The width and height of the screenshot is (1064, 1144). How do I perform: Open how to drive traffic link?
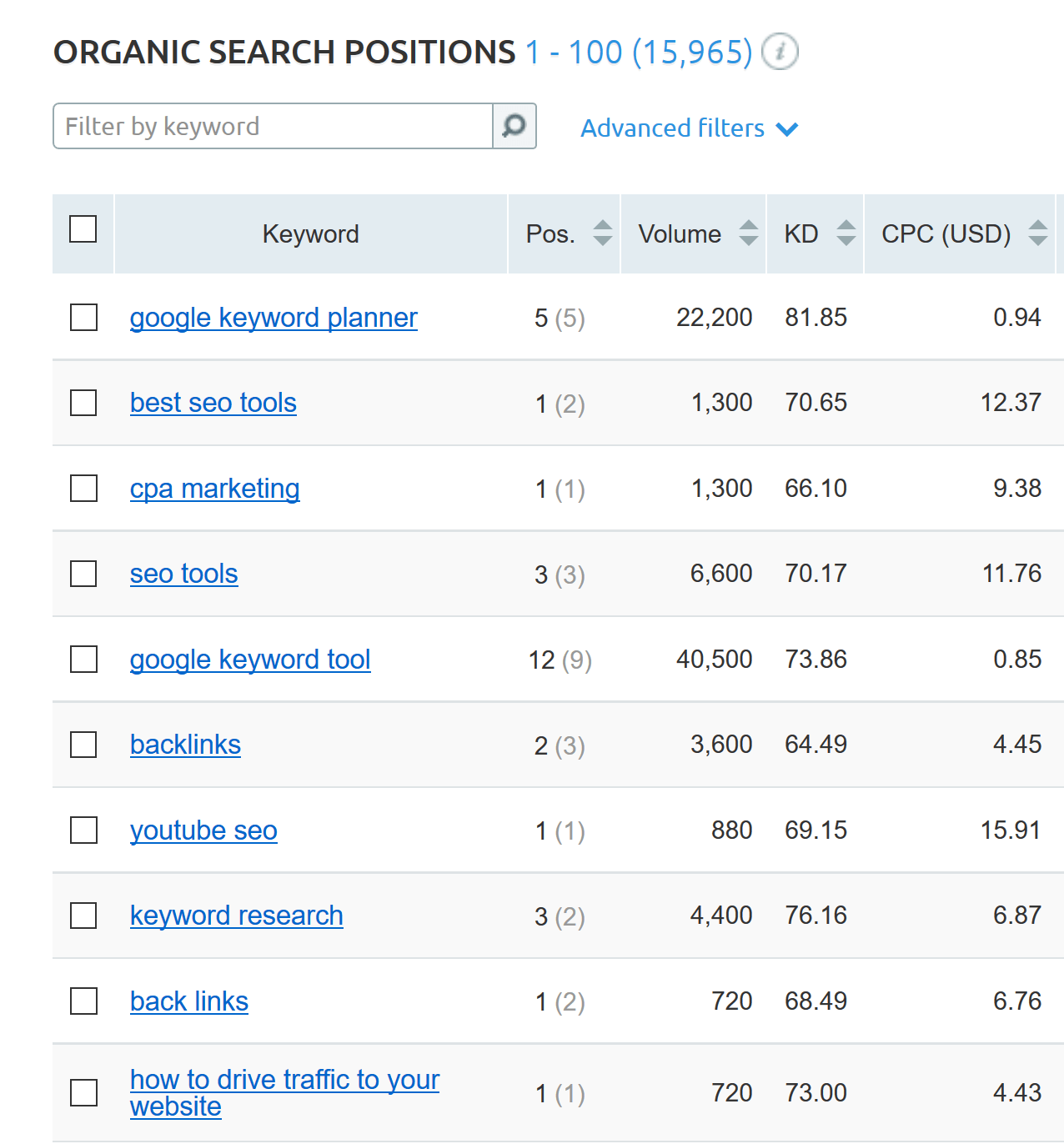pos(284,1092)
